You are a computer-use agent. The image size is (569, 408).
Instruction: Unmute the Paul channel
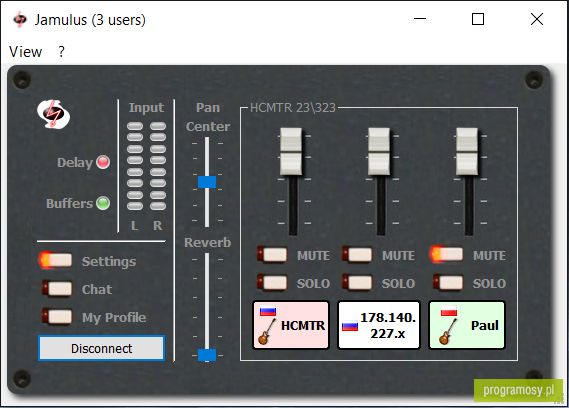446,254
